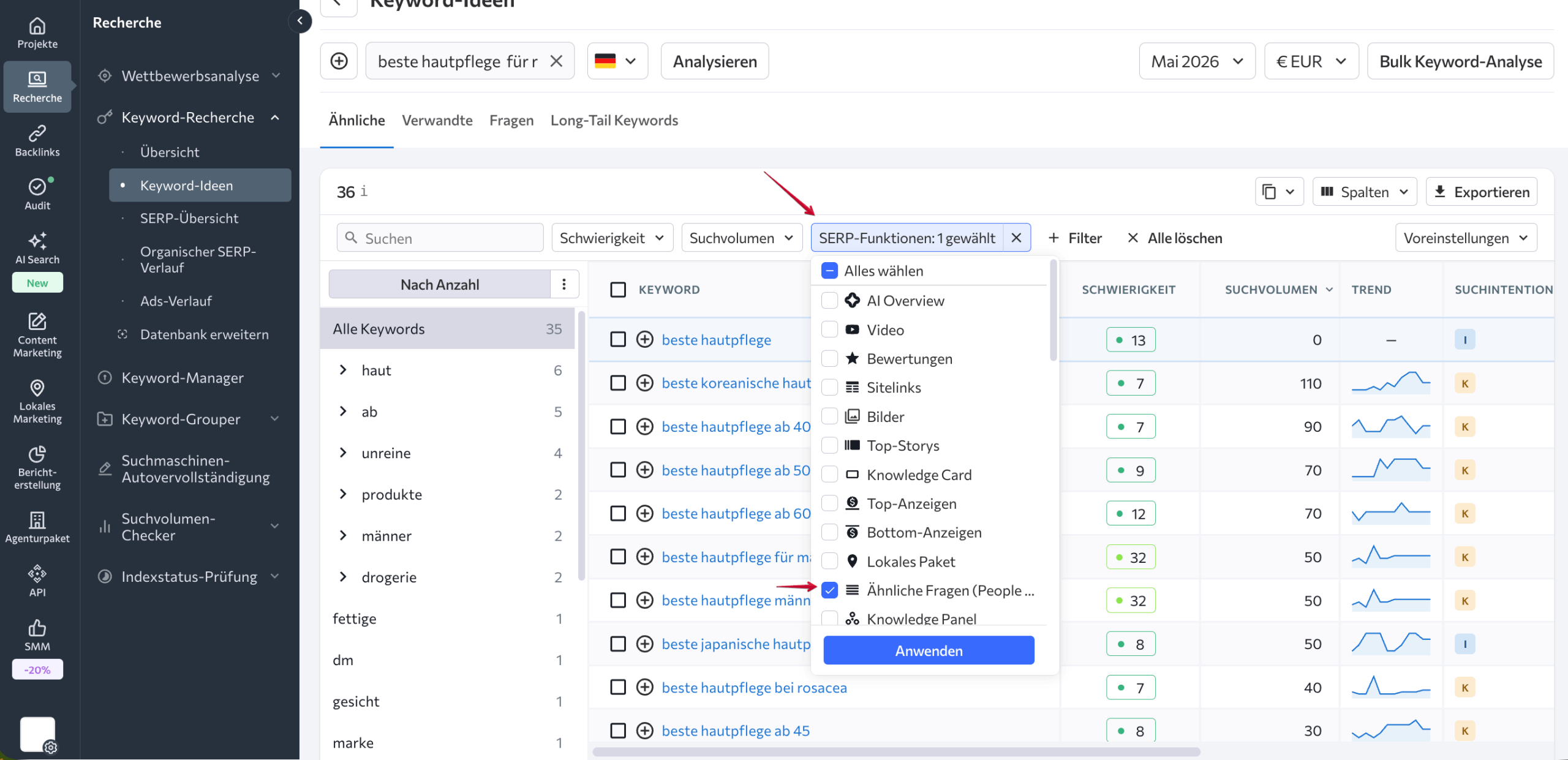The height and width of the screenshot is (760, 1568).
Task: Open the Mai 2026 date dropdown
Action: [x=1197, y=61]
